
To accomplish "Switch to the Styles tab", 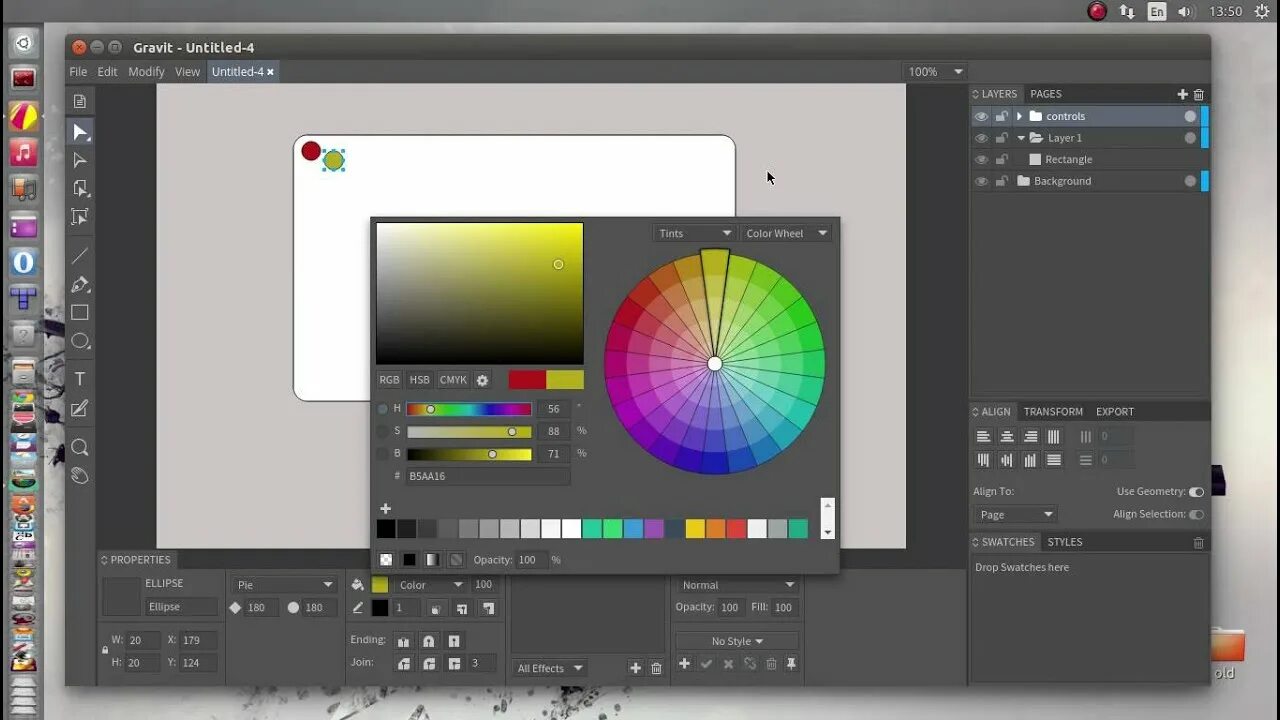I will coord(1065,542).
